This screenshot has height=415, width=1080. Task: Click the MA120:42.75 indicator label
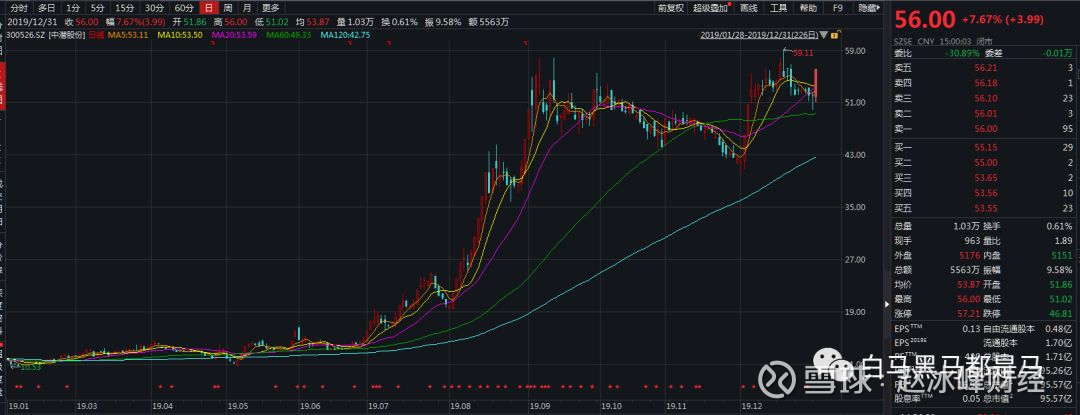pyautogui.click(x=345, y=34)
